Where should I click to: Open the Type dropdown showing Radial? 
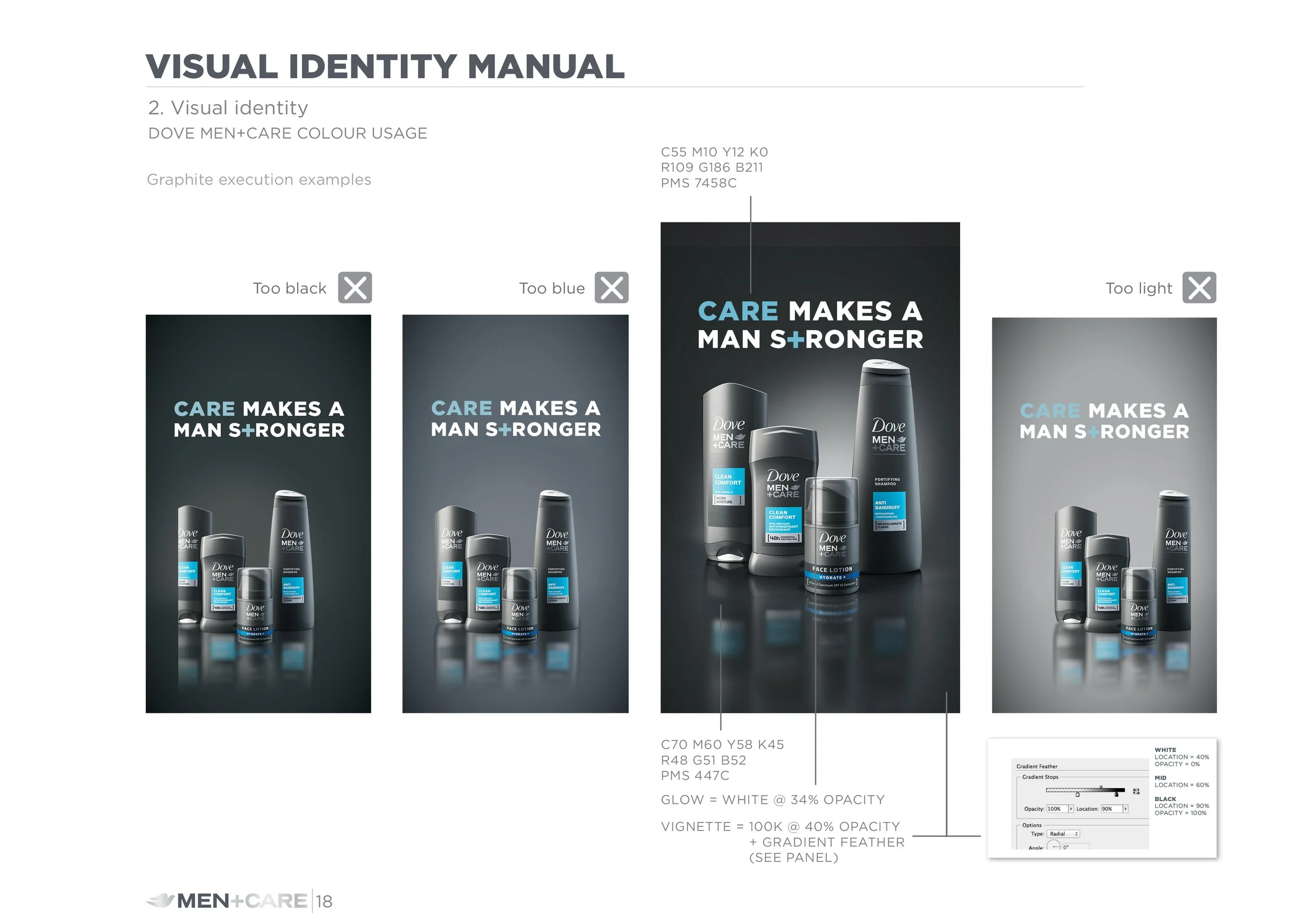[x=1064, y=834]
